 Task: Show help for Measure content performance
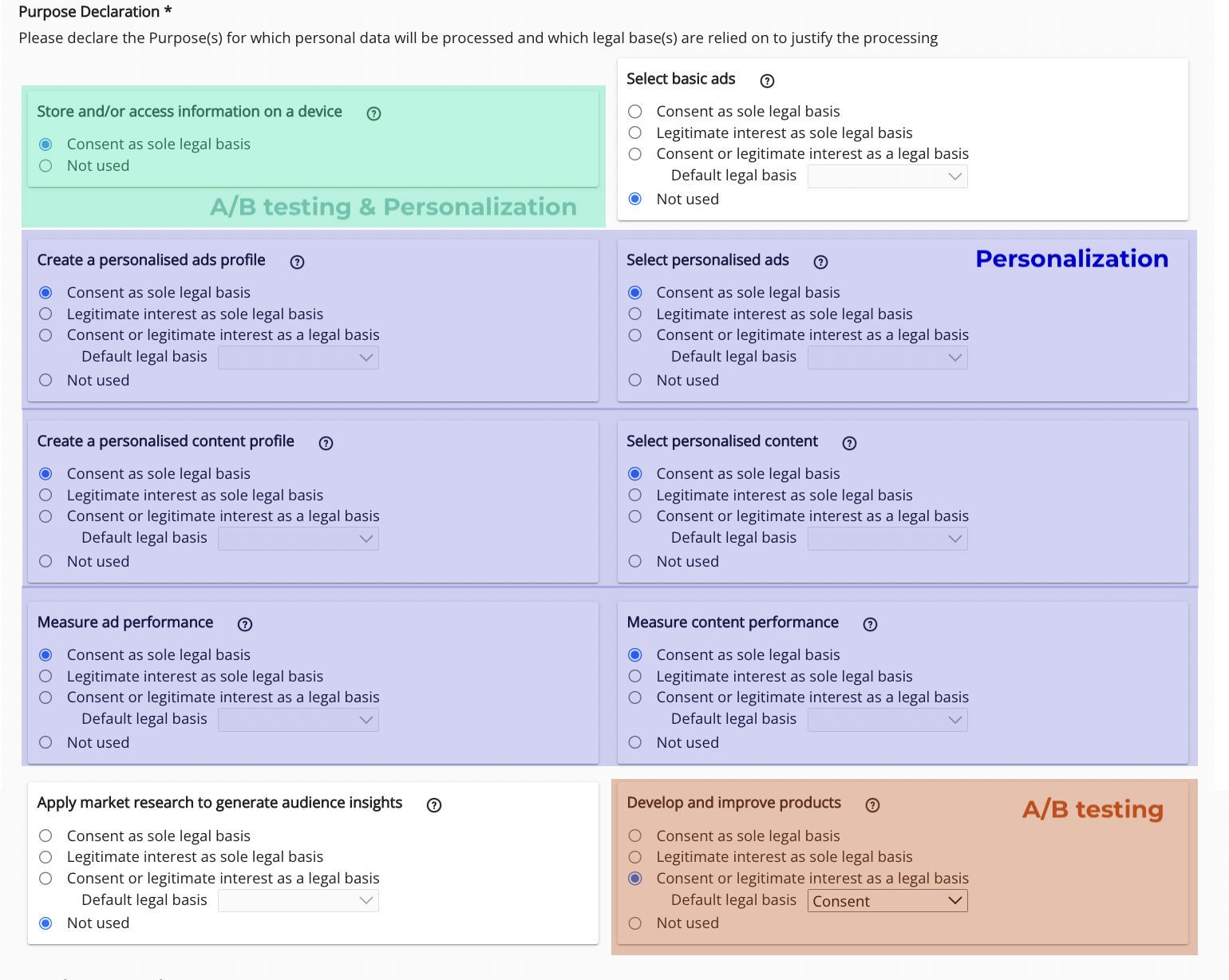coord(870,624)
